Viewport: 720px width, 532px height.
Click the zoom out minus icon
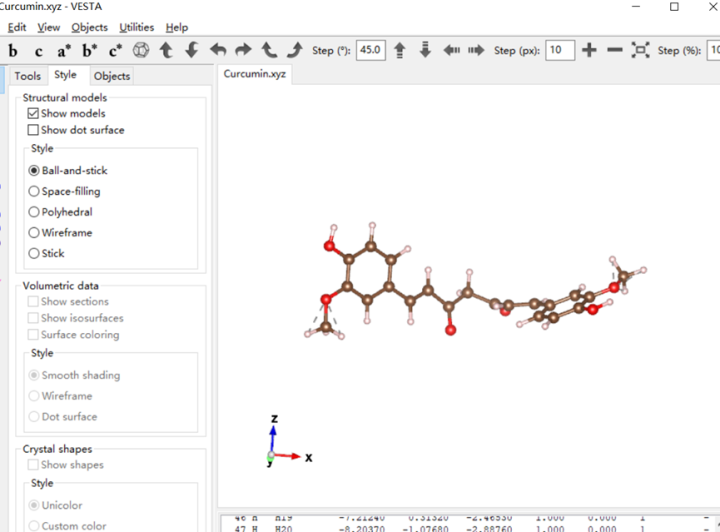pos(615,50)
